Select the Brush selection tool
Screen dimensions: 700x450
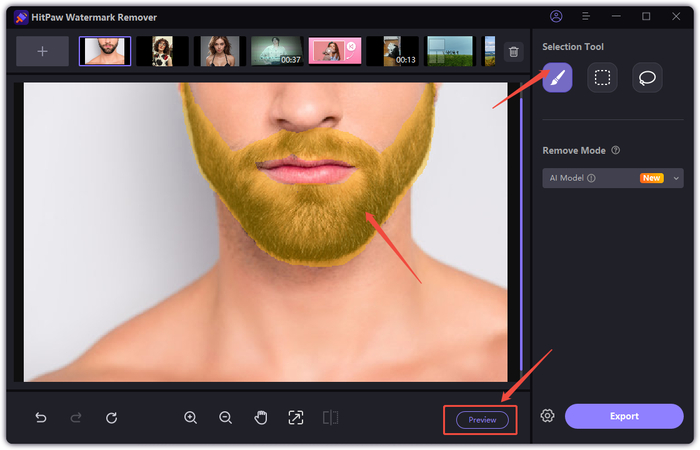pyautogui.click(x=557, y=78)
